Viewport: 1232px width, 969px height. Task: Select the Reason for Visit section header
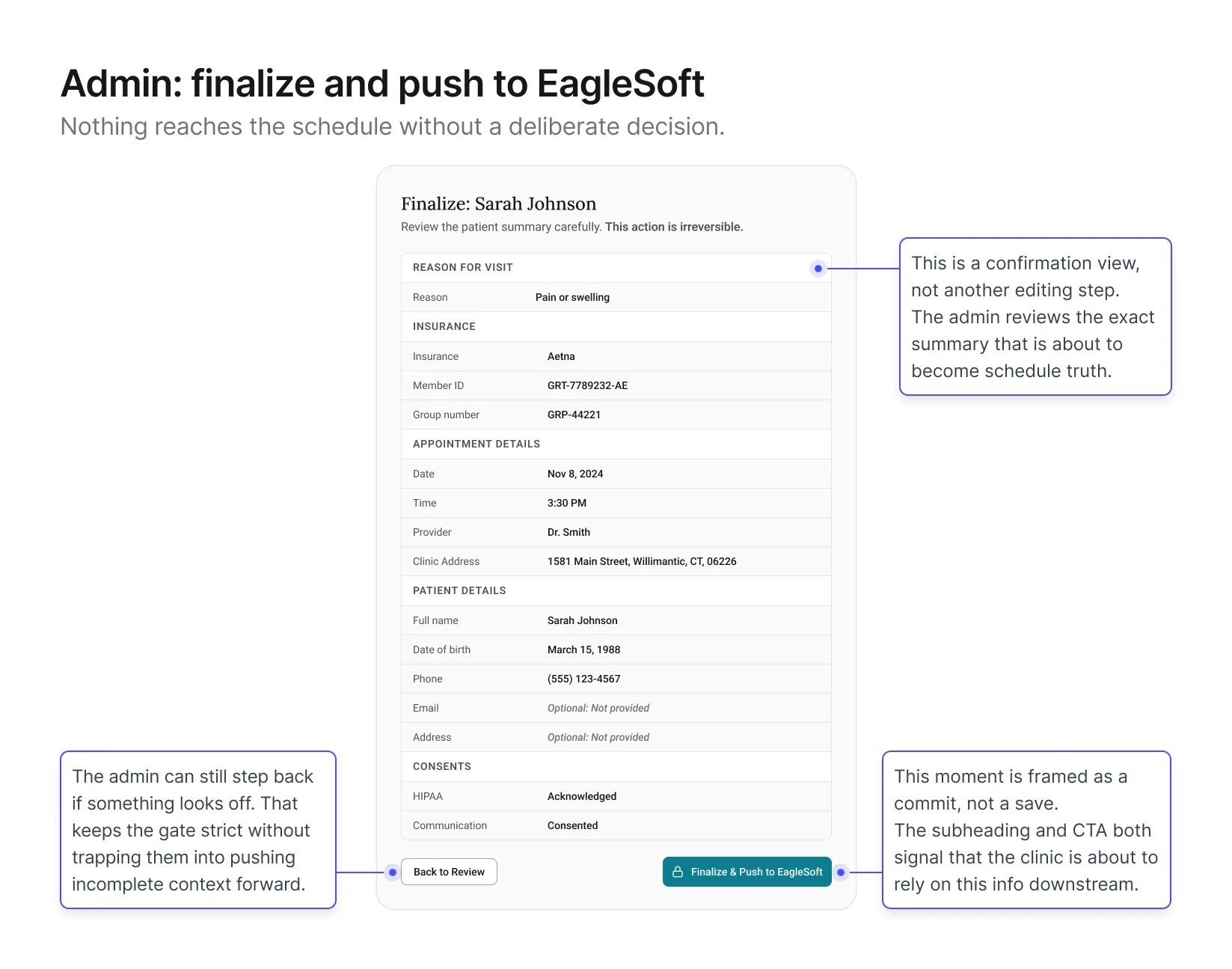(462, 268)
